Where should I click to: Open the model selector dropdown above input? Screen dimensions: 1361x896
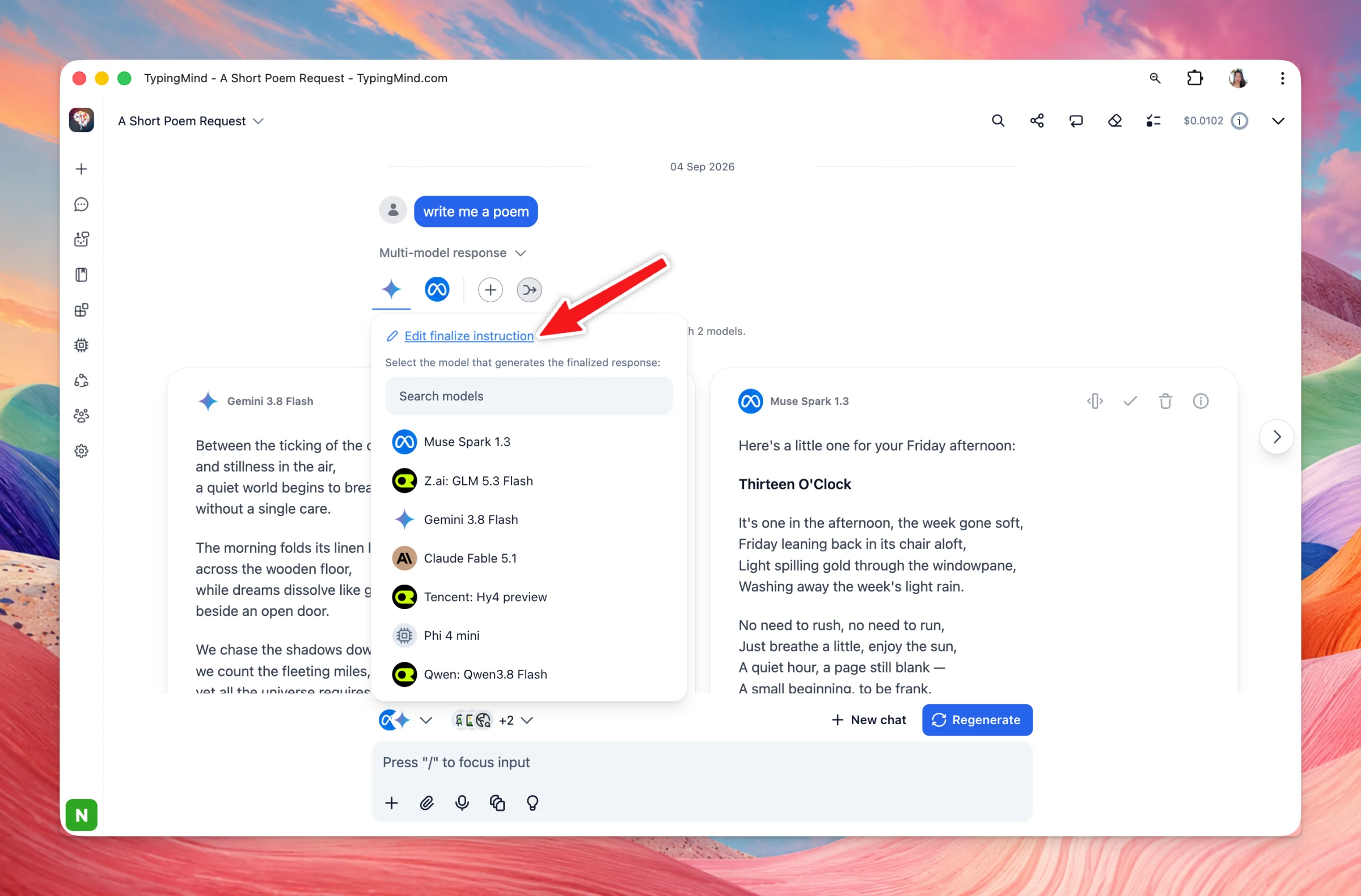pyautogui.click(x=405, y=720)
